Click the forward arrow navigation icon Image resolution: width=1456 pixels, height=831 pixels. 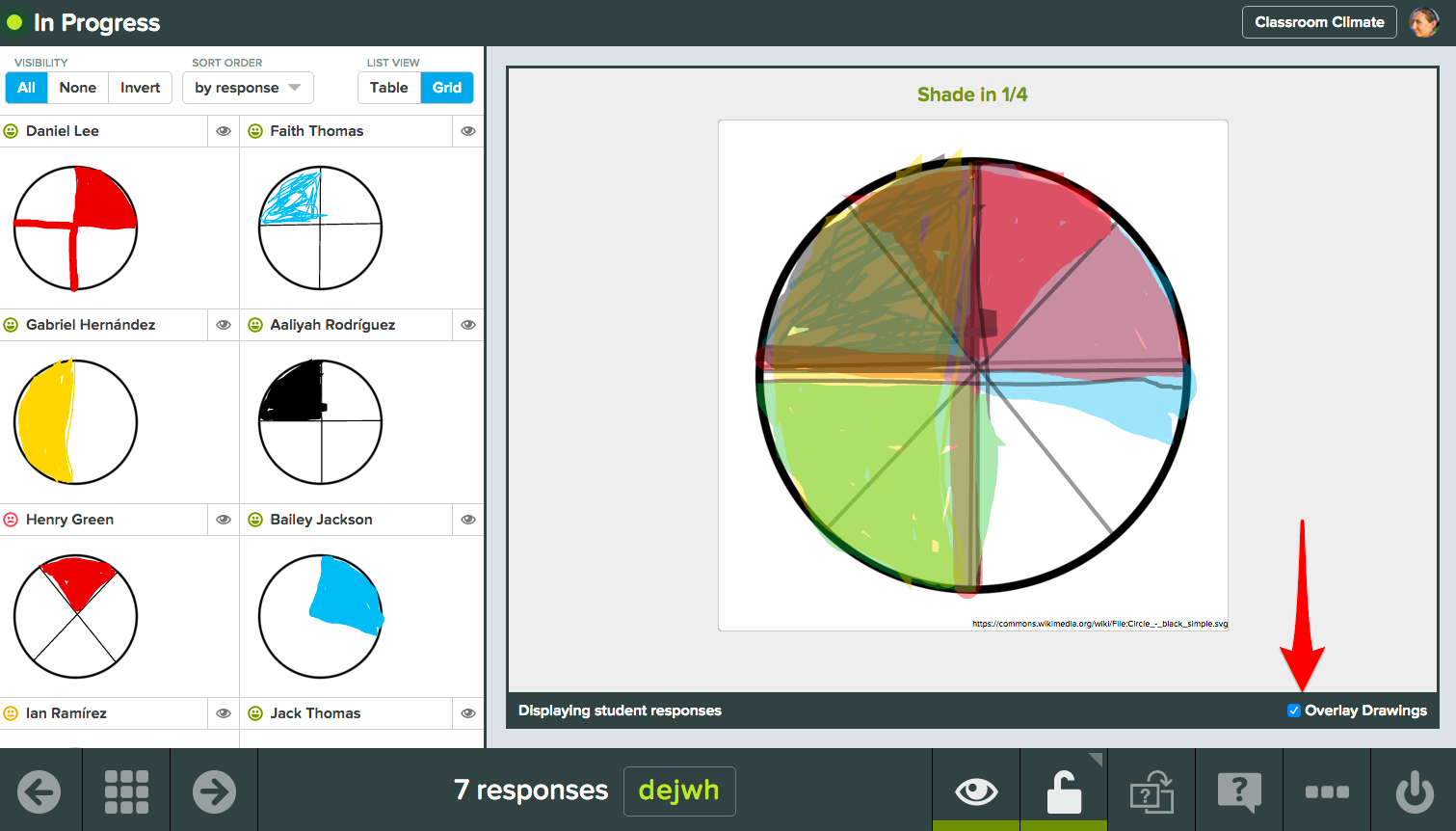214,791
